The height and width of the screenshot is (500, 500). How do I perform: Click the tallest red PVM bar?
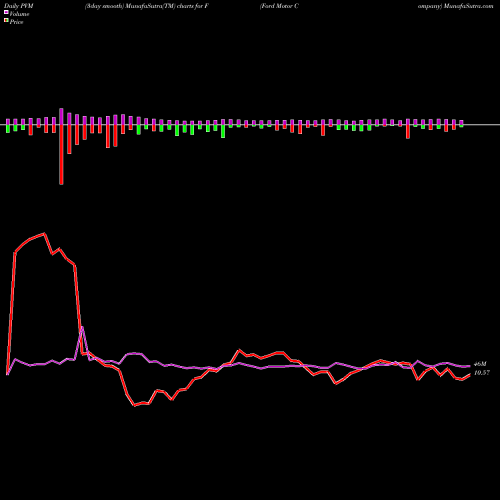tap(61, 154)
